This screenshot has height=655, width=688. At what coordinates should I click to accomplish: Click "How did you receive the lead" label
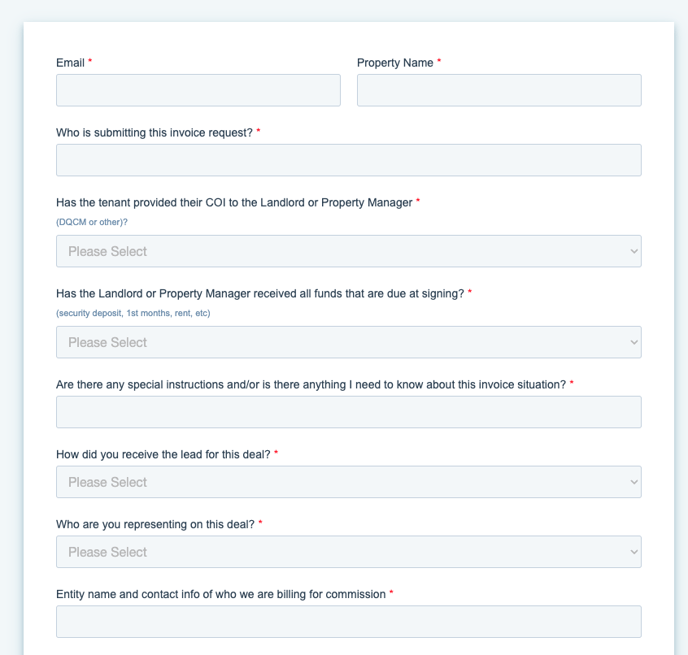tap(163, 455)
